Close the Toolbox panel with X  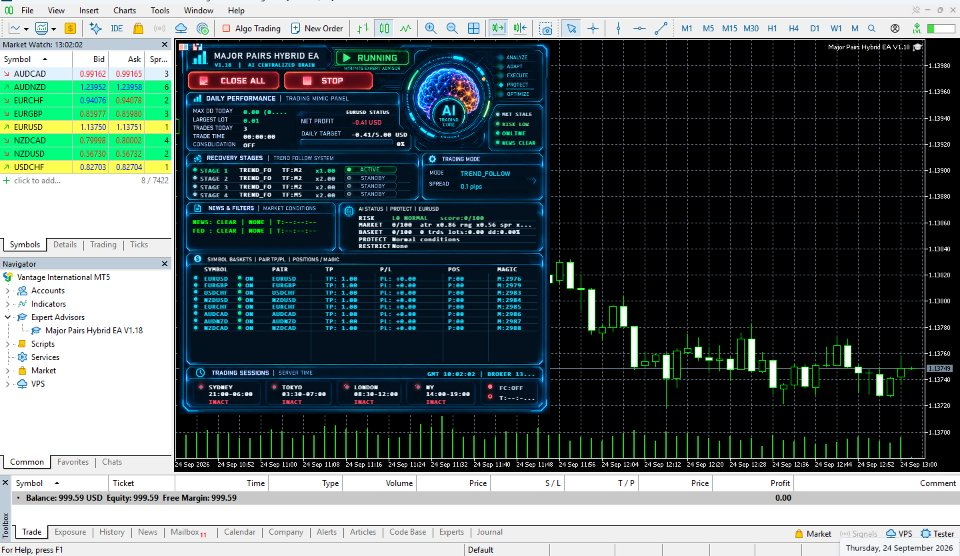[6, 483]
